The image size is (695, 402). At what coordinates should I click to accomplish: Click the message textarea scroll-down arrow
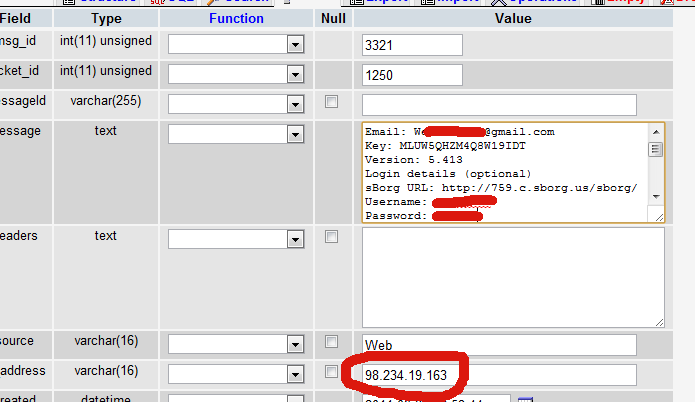pyautogui.click(x=656, y=196)
